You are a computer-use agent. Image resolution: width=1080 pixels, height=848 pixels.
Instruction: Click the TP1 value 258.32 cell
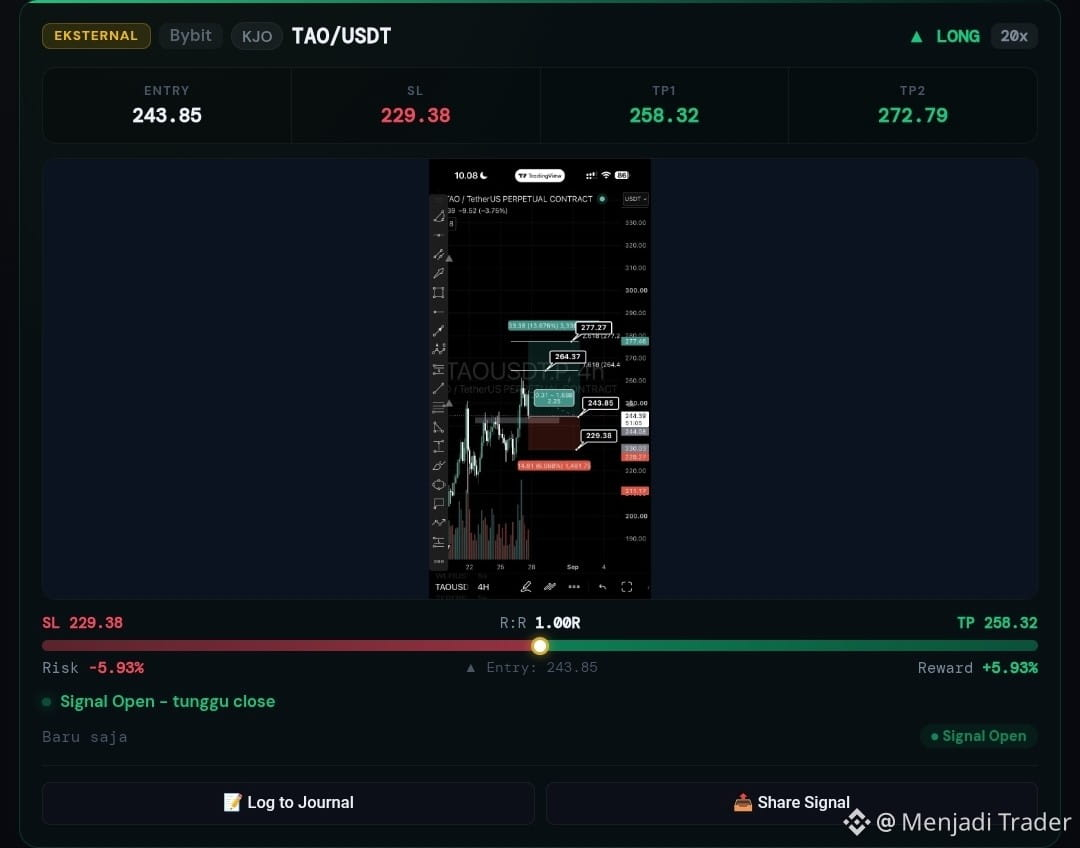point(664,105)
